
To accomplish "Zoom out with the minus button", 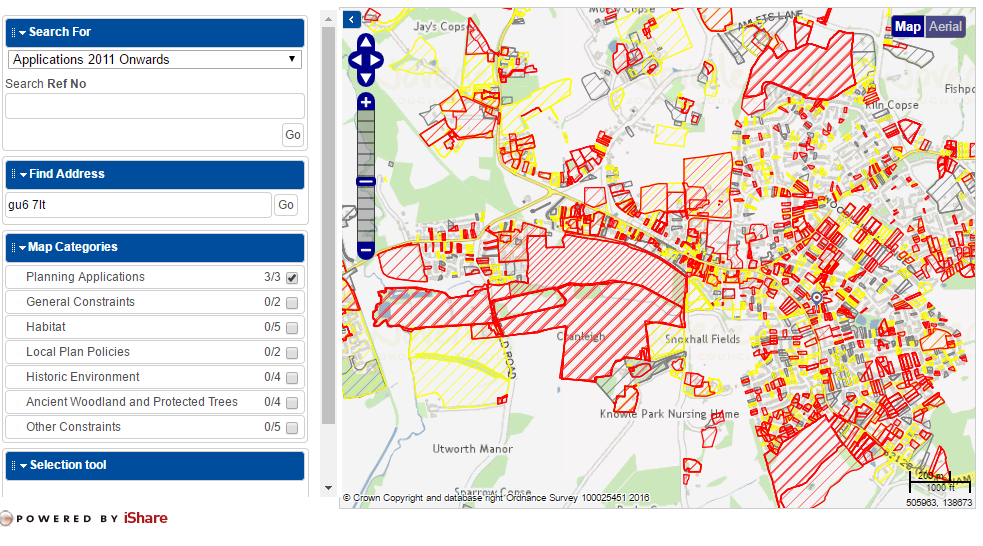I will pyautogui.click(x=366, y=251).
